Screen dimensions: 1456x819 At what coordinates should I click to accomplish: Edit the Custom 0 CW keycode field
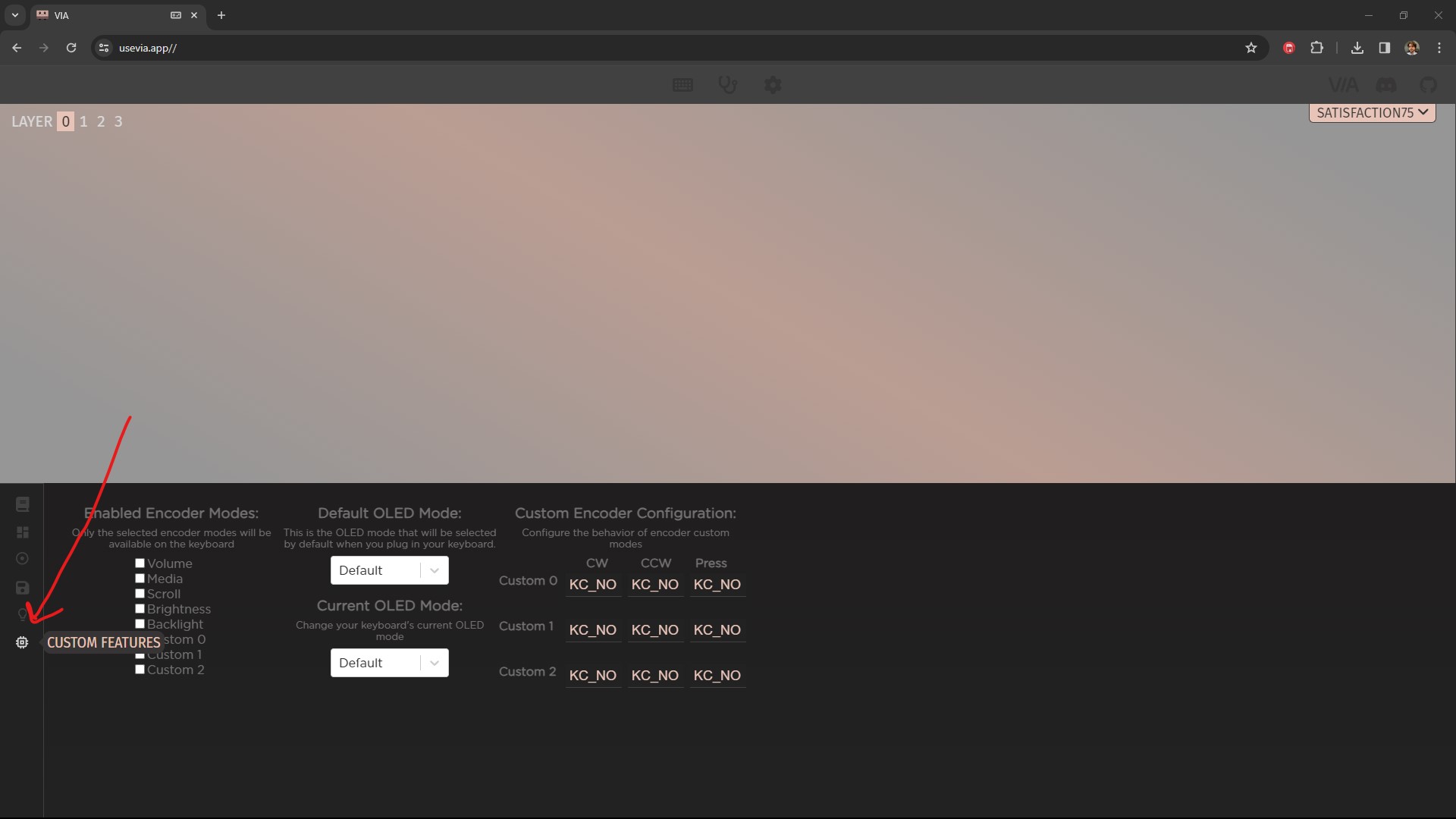(x=593, y=585)
